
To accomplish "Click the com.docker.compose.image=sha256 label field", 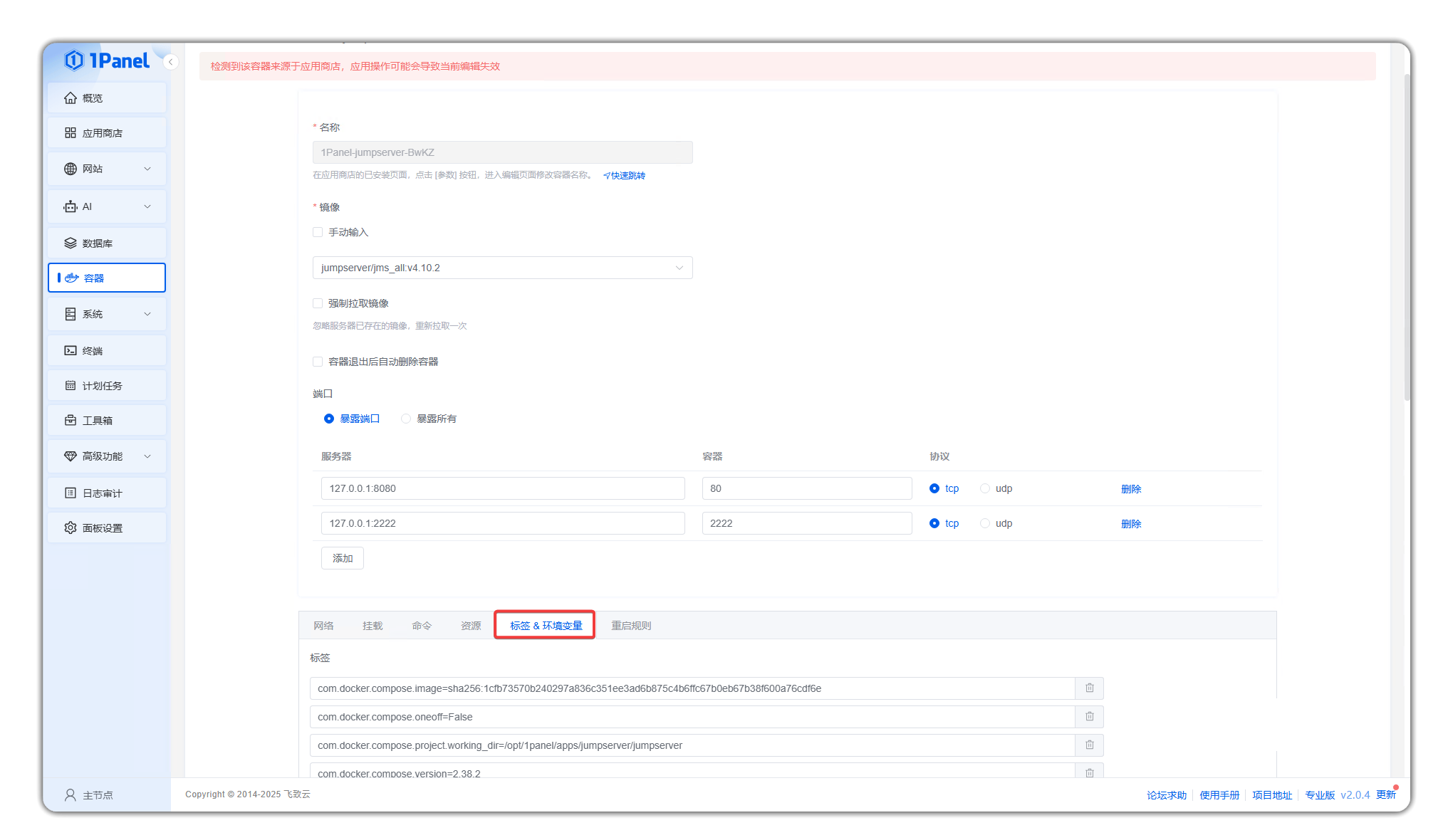I will pyautogui.click(x=692, y=688).
